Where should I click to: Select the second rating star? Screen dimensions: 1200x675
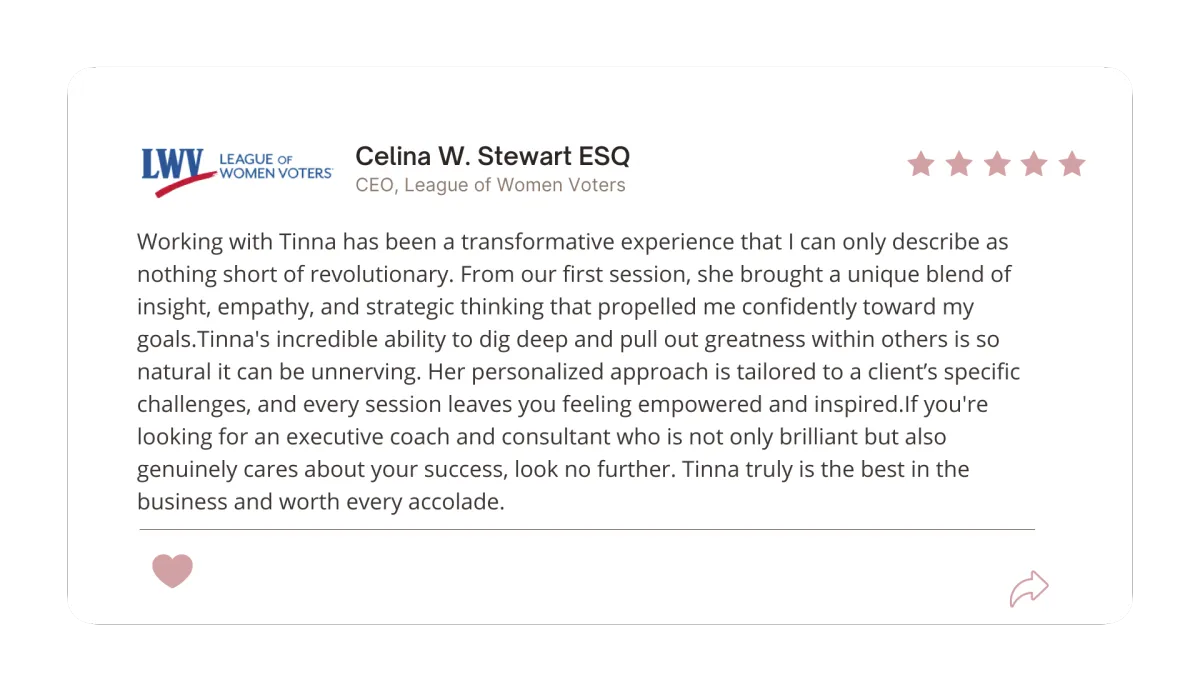pos(959,164)
